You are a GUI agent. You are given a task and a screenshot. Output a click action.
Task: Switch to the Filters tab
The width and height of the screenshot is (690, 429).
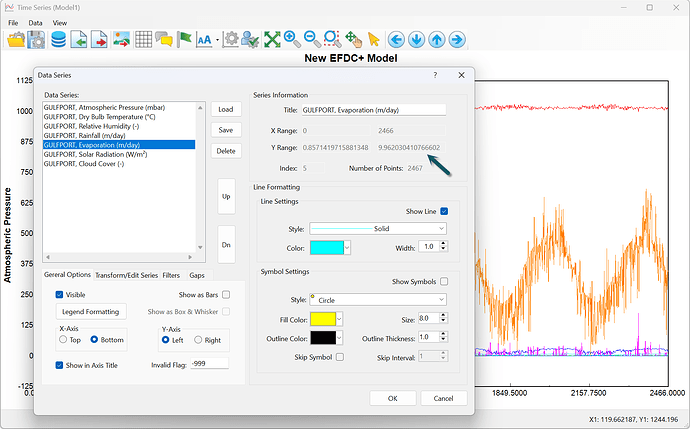click(x=171, y=275)
